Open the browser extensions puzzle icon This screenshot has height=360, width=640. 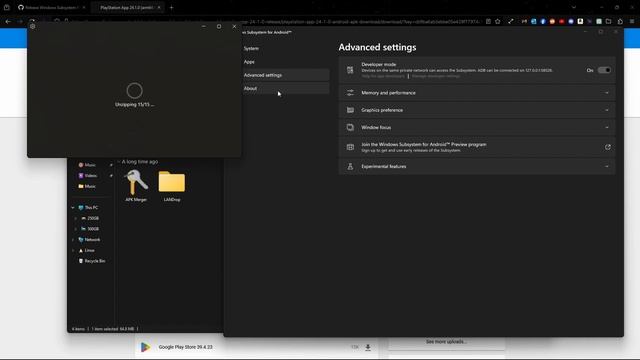(x=620, y=22)
